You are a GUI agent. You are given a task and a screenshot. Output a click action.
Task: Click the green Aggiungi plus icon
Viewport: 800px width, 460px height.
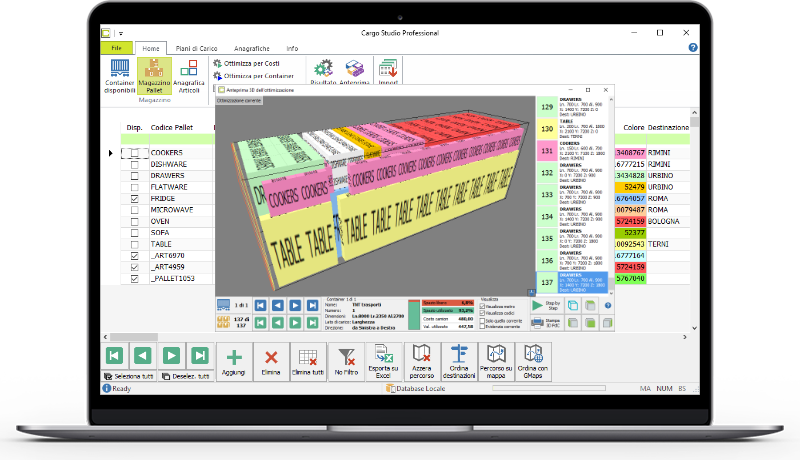(235, 357)
